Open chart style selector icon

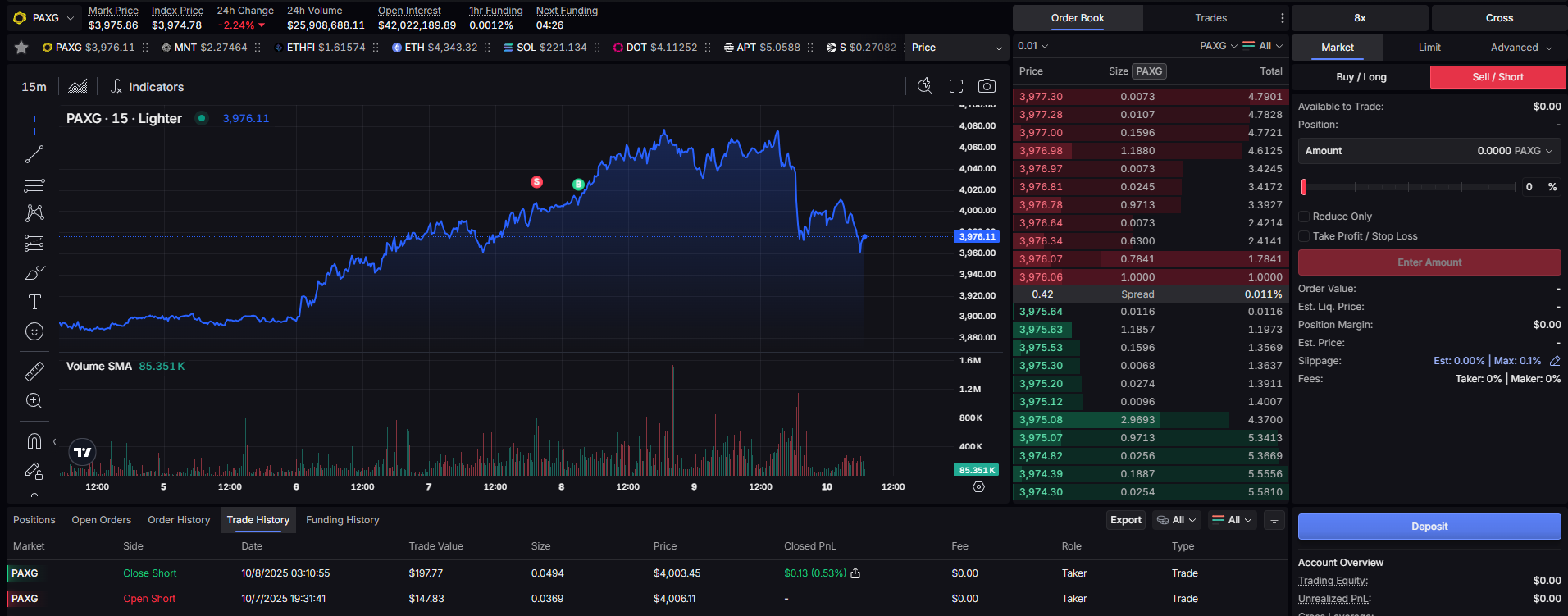(78, 87)
